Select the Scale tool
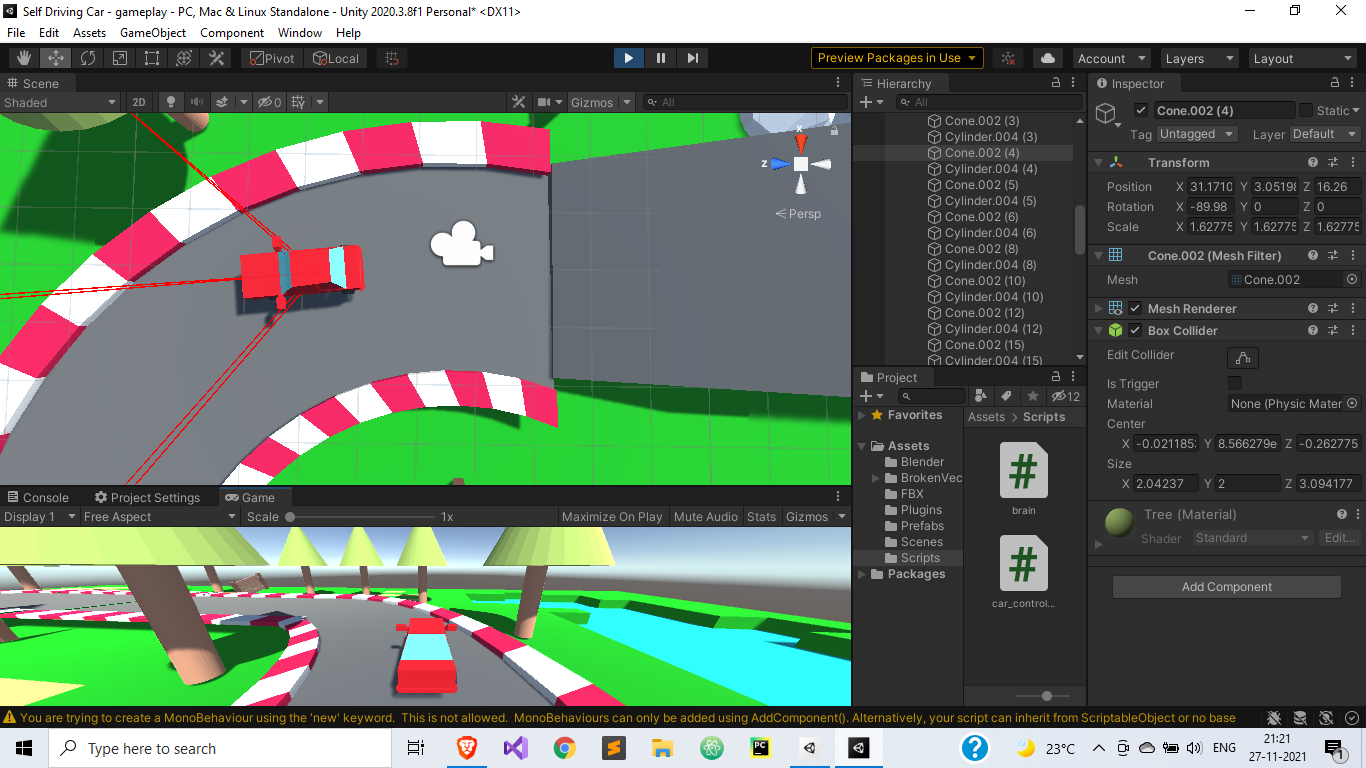 point(119,57)
